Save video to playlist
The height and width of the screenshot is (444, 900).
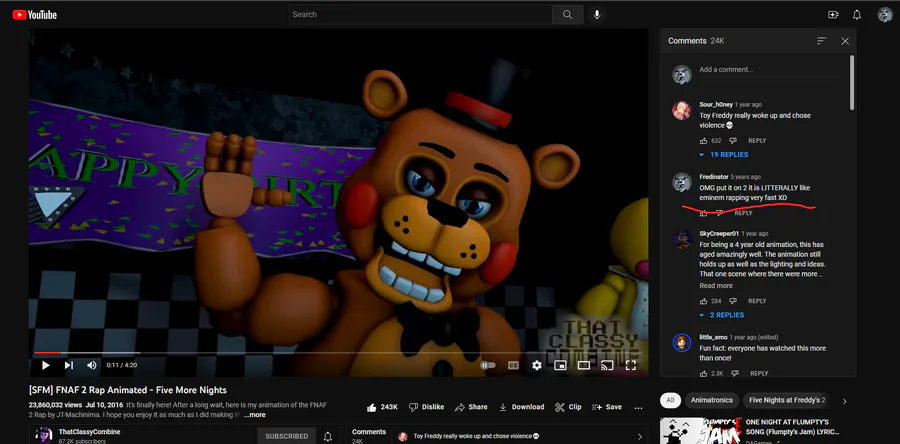tap(607, 407)
